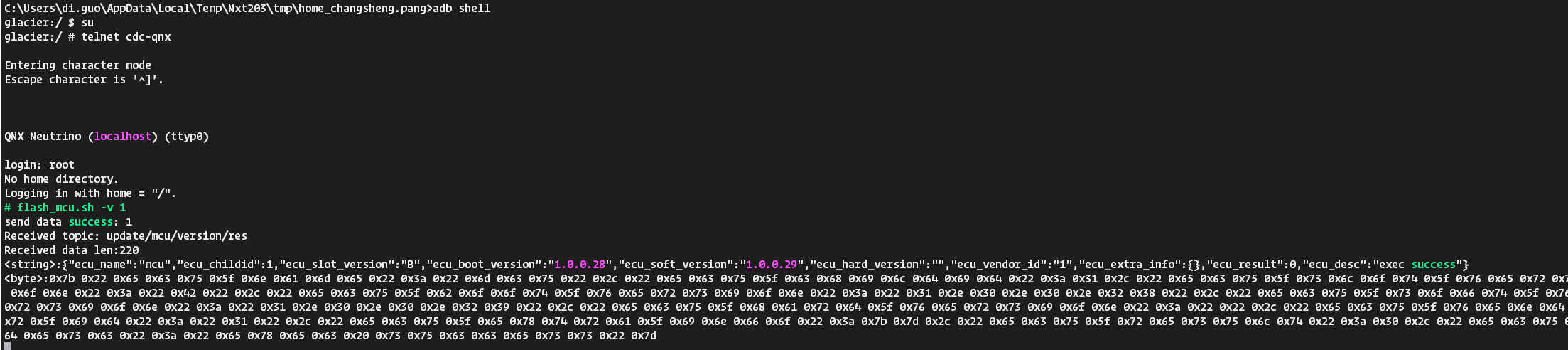Click the 'No home directory.' message
This screenshot has height=350, width=1568.
pyautogui.click(x=61, y=179)
